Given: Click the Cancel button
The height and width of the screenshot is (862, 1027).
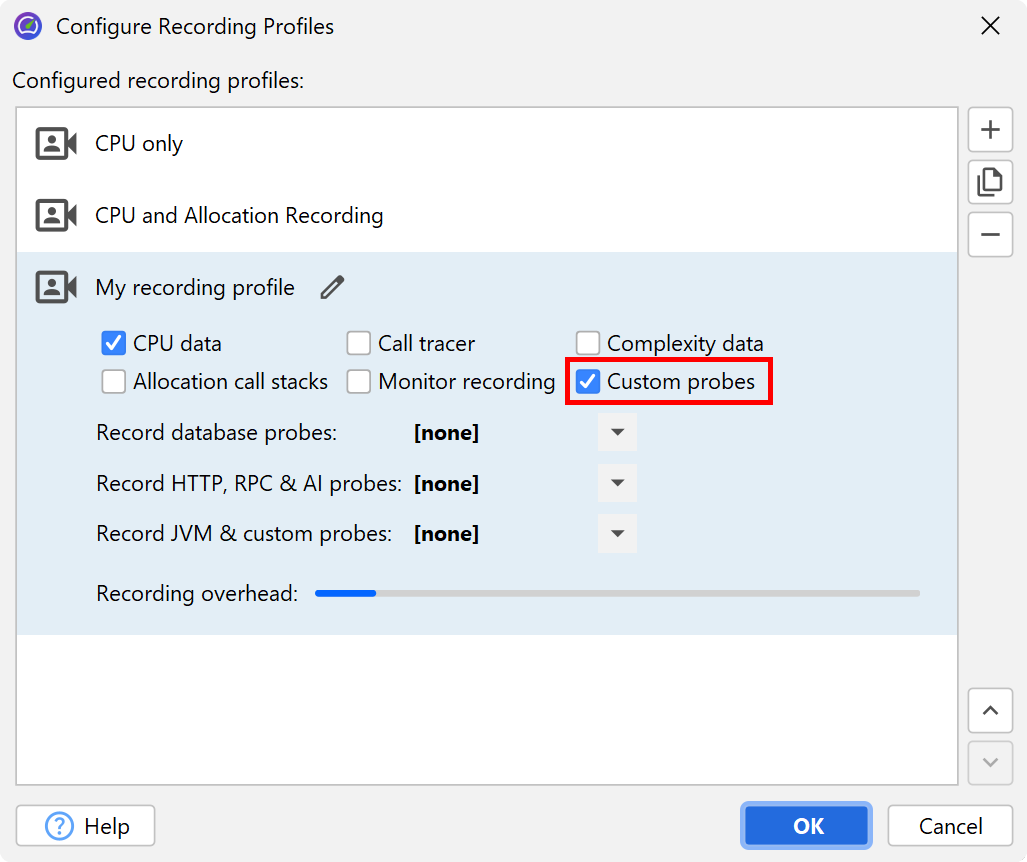Looking at the screenshot, I should coord(950,826).
